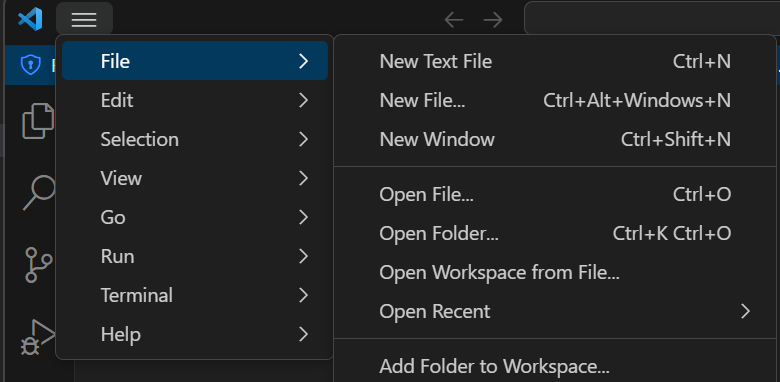
Task: Go forward with the right arrow
Action: tap(493, 20)
